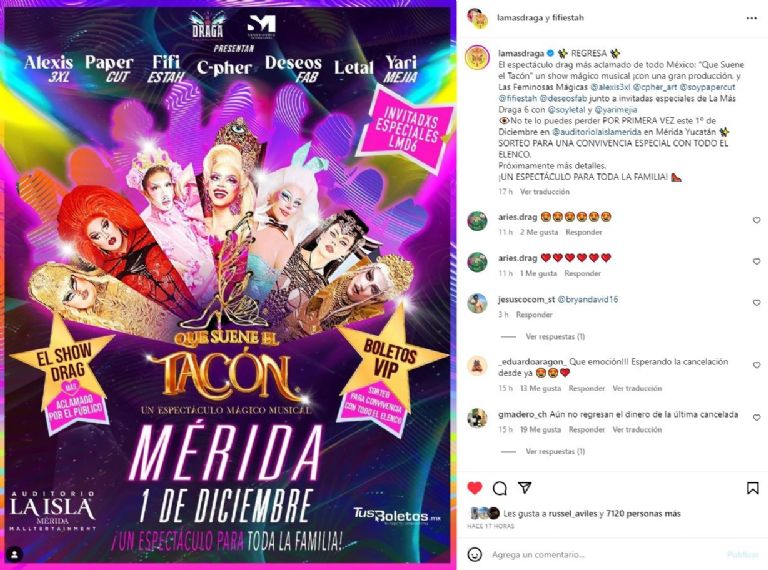Open the three-dot more options menu
Screen dimensions: 768x570
751,18
